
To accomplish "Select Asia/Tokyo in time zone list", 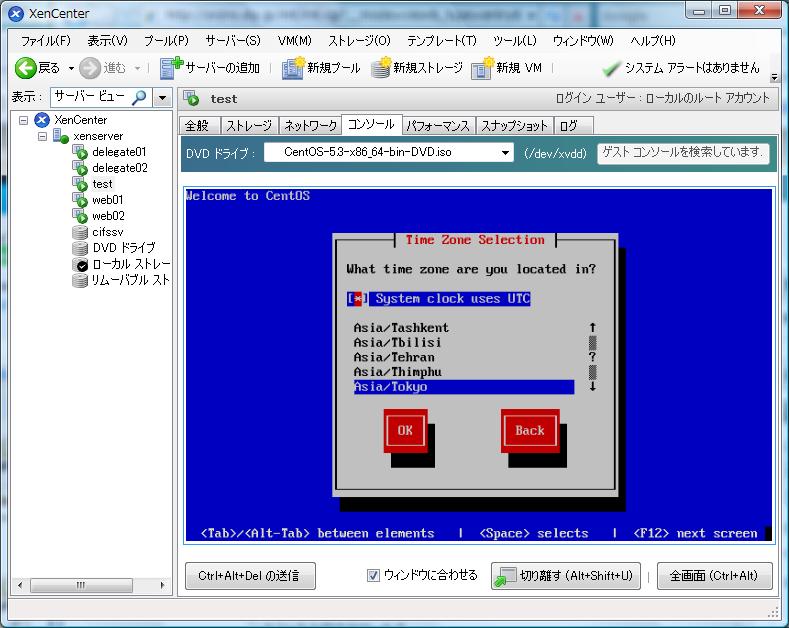I will click(x=463, y=387).
